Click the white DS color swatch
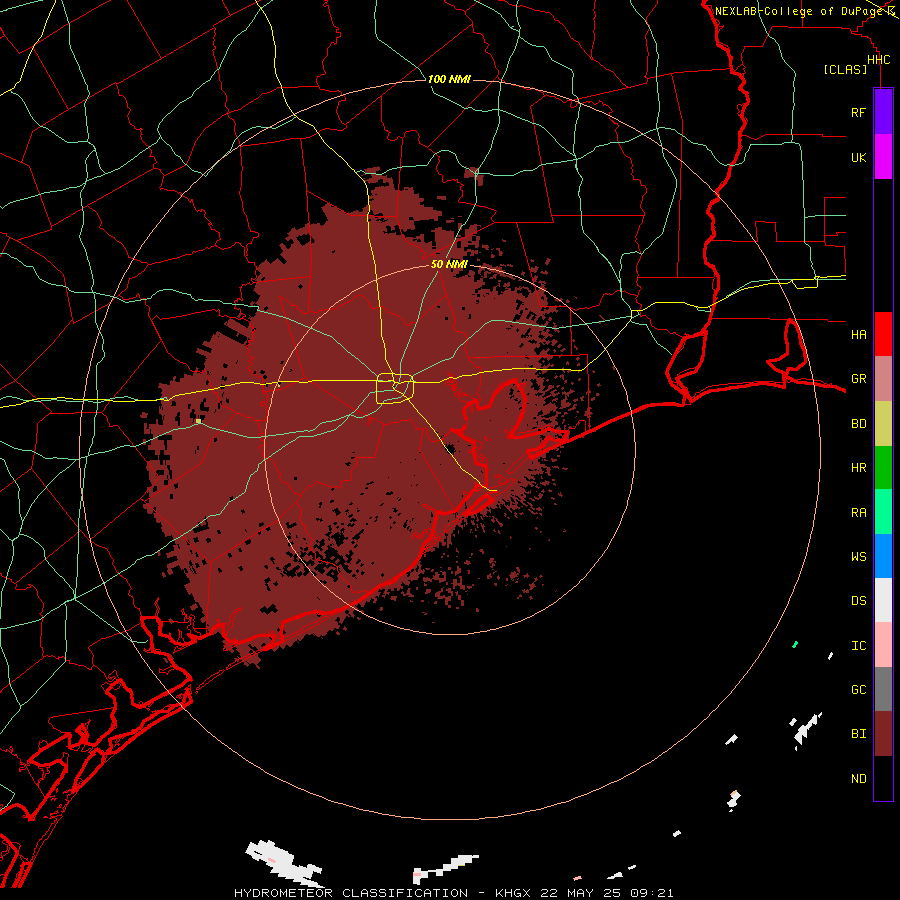 click(x=883, y=600)
